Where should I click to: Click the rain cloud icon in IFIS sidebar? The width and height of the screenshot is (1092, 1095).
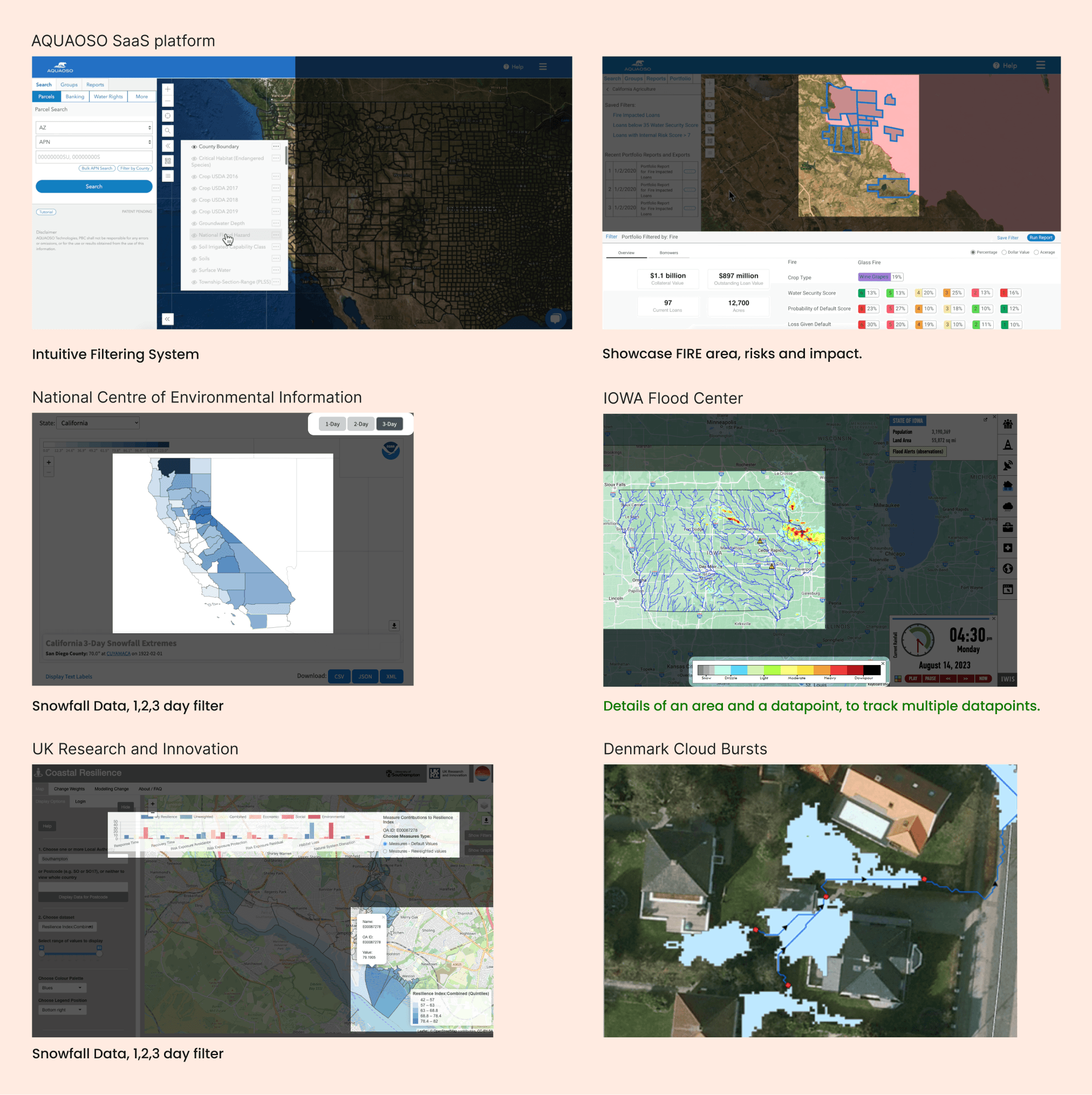(1007, 507)
